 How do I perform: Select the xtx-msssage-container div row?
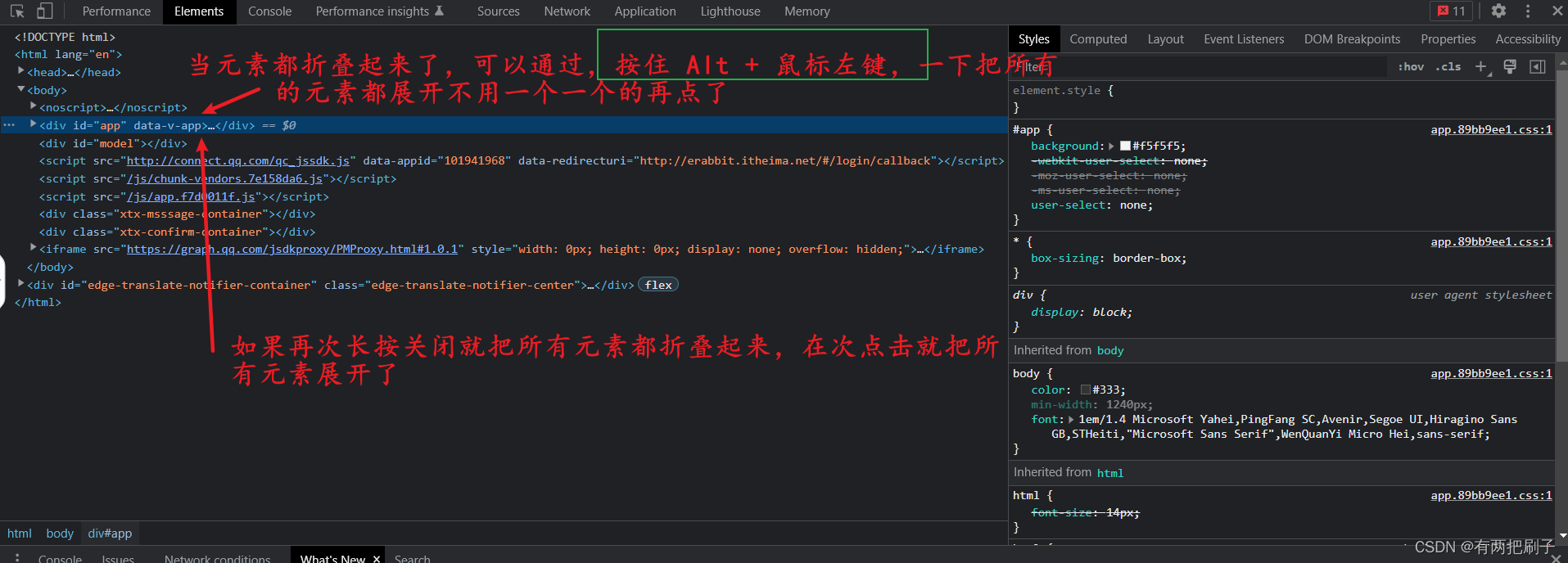coord(177,214)
